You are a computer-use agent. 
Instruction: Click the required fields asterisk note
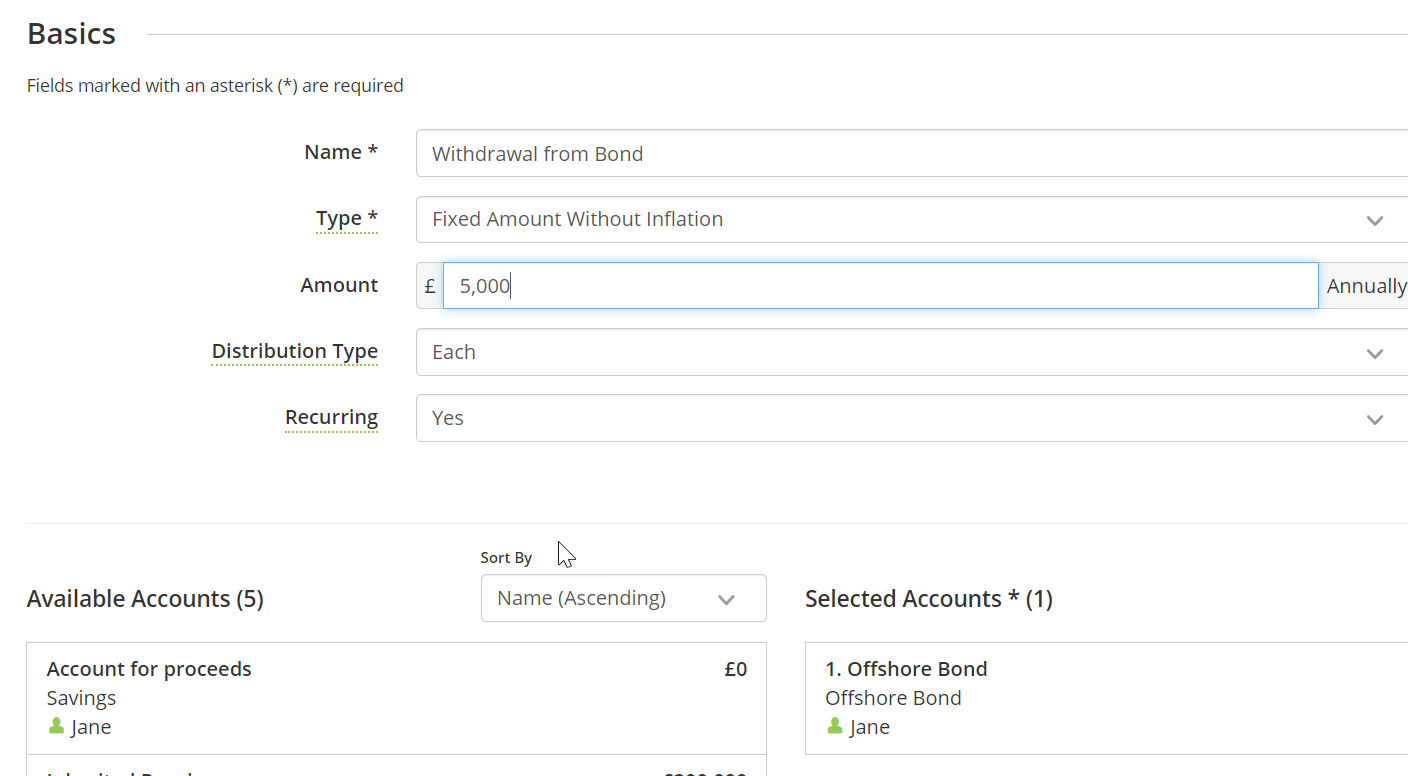[x=215, y=86]
